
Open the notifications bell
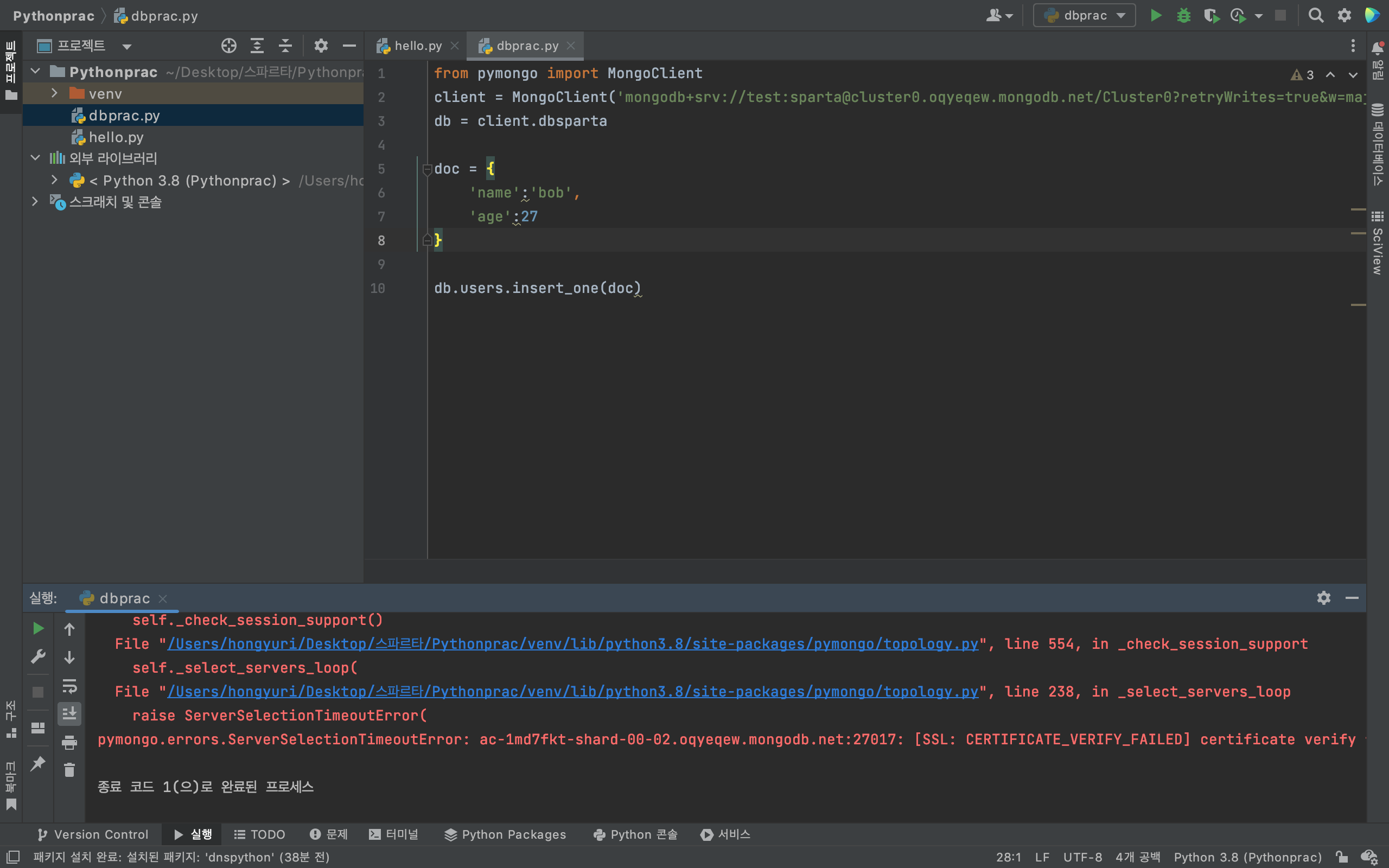[x=1378, y=48]
